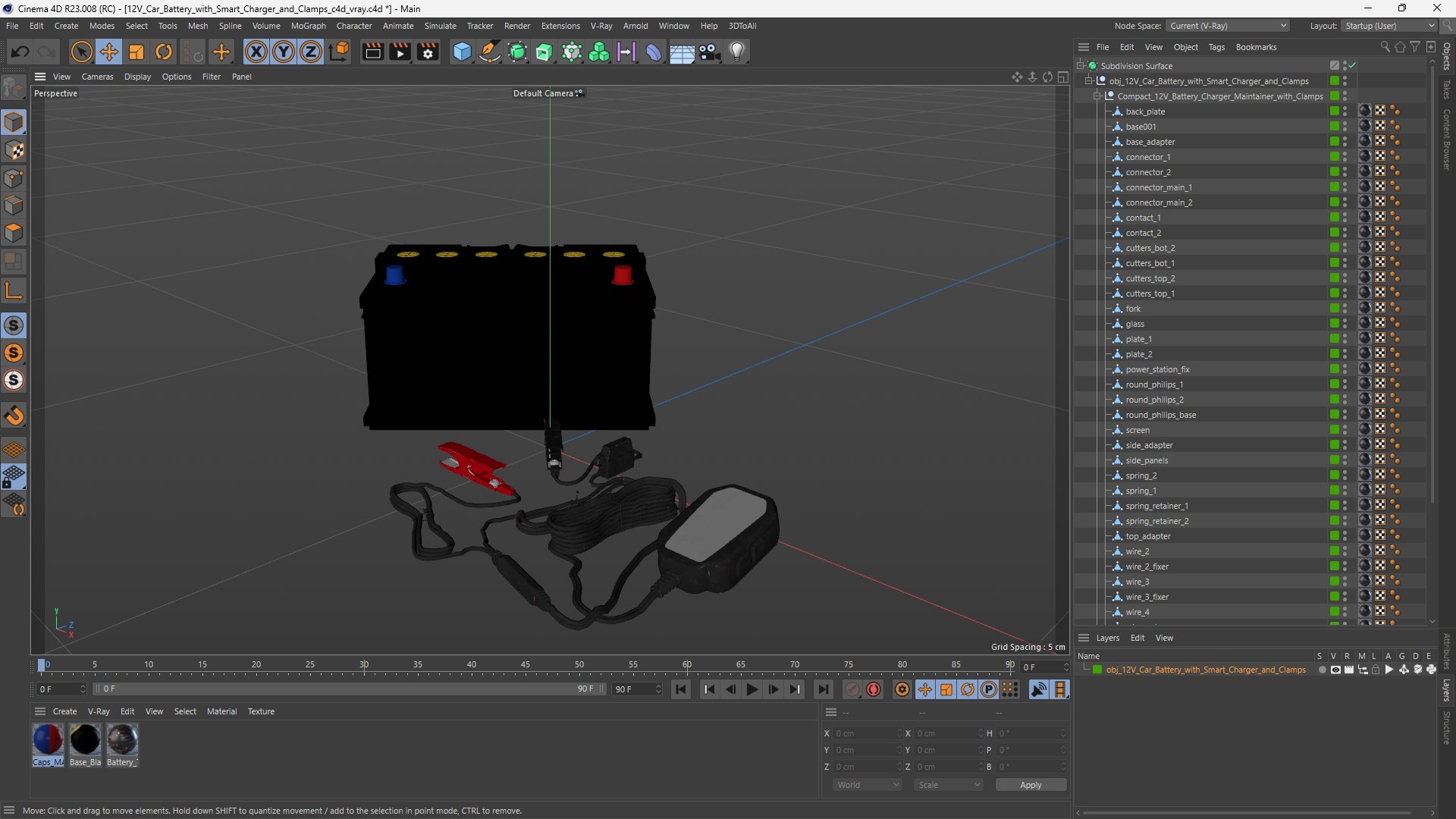Viewport: 1456px width, 819px height.
Task: Open the Node Space dropdown
Action: [x=1228, y=26]
